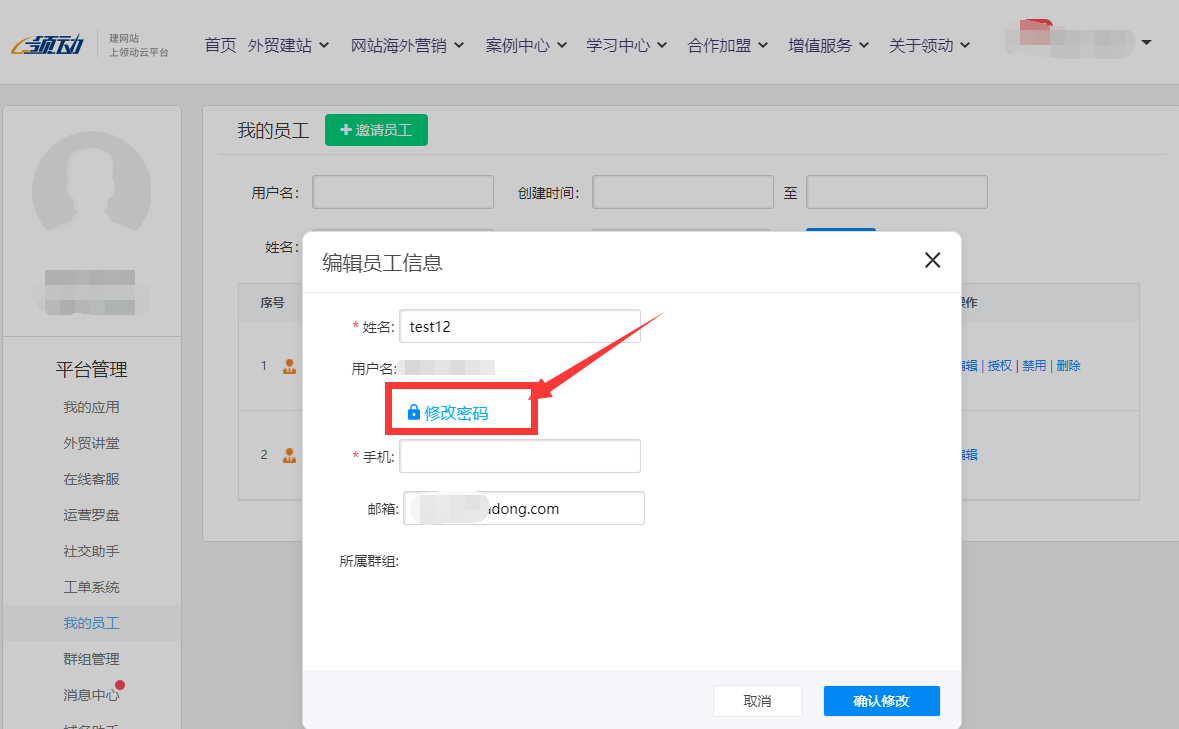Screen dimensions: 1179x729
Task: Open the account dropdown arrow at top right
Action: point(1145,45)
